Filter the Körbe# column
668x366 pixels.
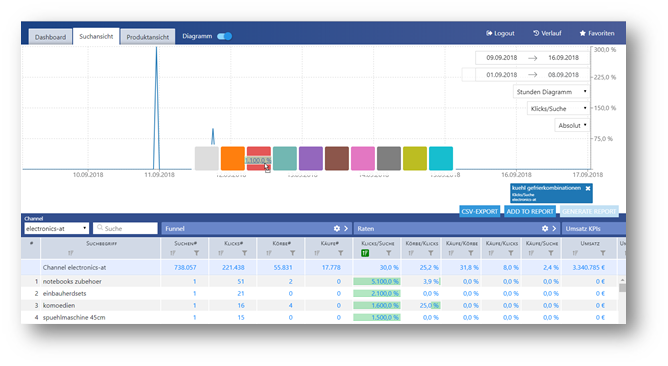(293, 253)
